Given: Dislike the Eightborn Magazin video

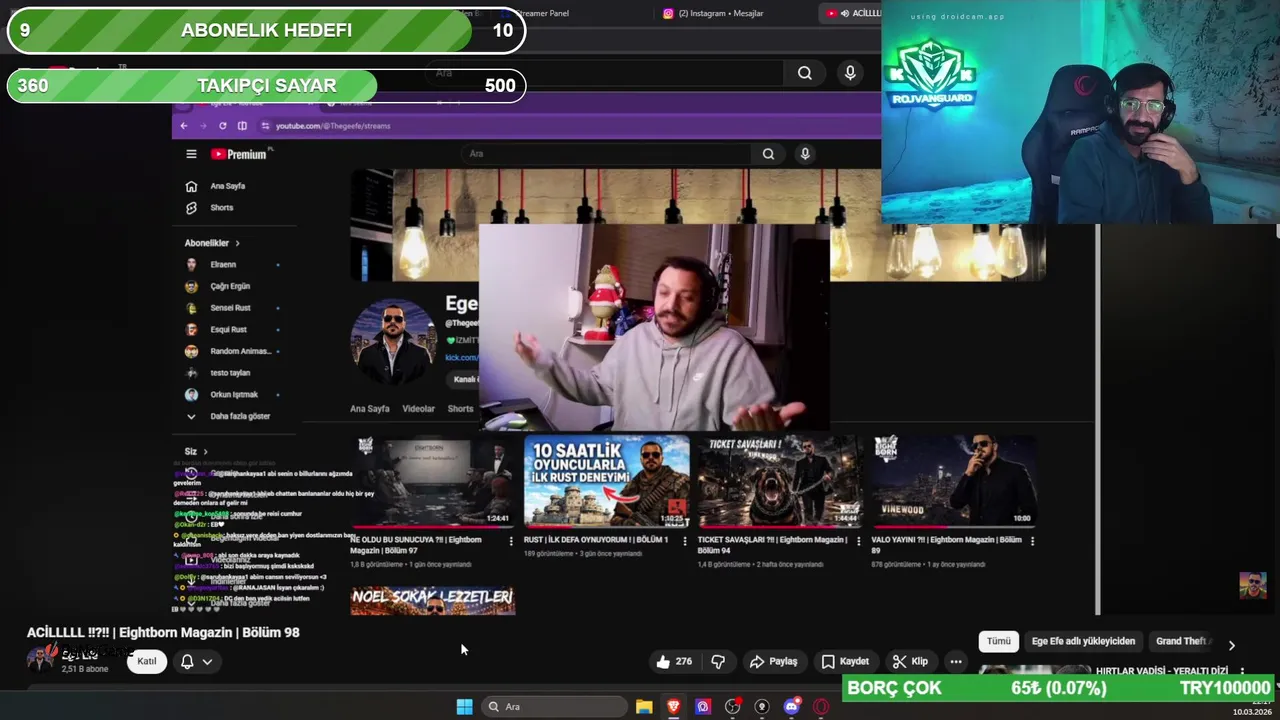Looking at the screenshot, I should pos(718,661).
